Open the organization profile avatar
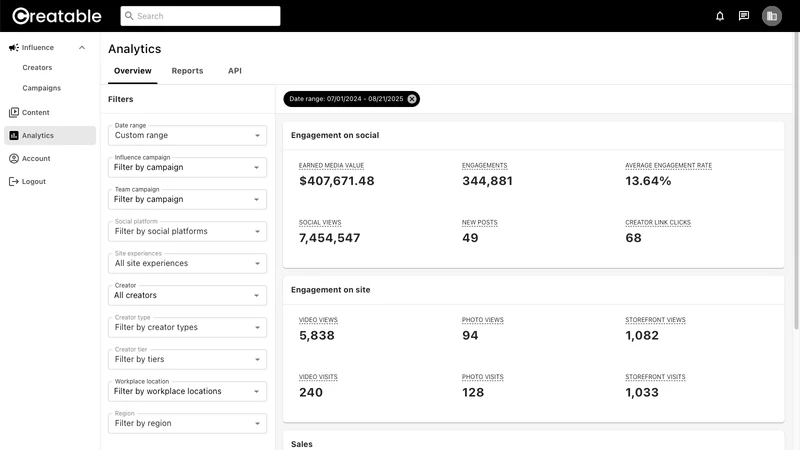This screenshot has height=450, width=800. 771,16
